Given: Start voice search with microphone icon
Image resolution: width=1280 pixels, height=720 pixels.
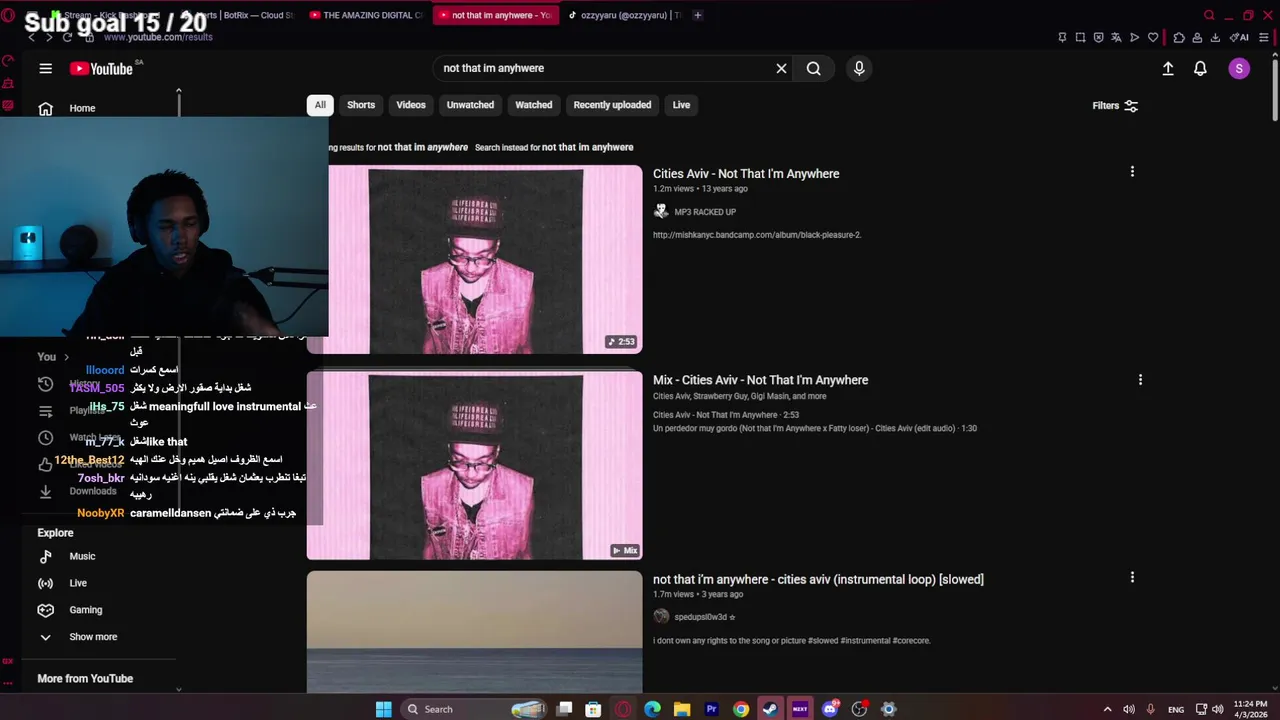Looking at the screenshot, I should 858,68.
